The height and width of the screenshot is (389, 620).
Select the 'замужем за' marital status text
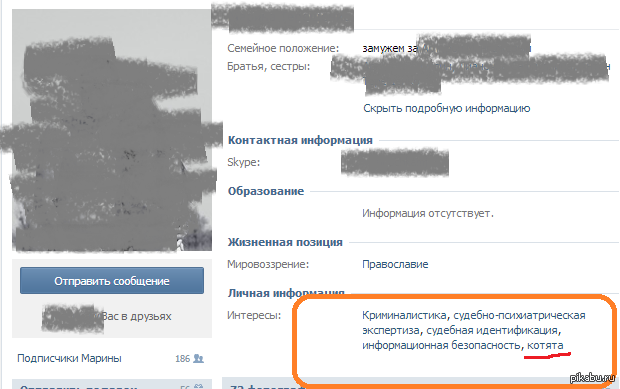coord(389,49)
